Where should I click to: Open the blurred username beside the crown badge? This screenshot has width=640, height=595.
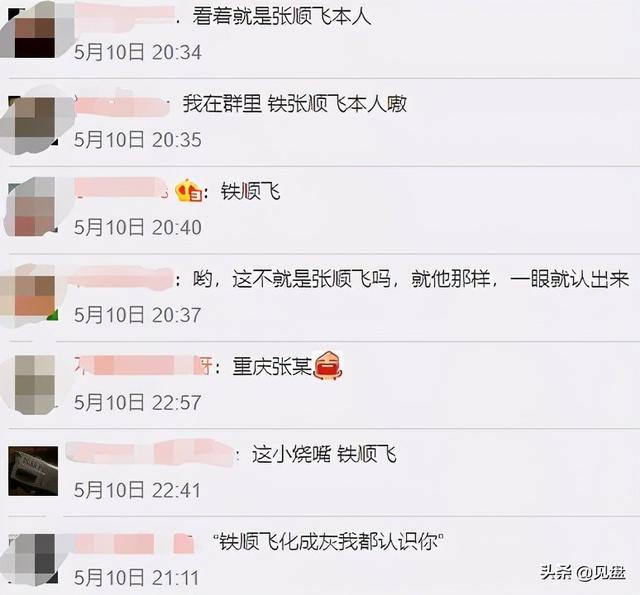pyautogui.click(x=121, y=190)
